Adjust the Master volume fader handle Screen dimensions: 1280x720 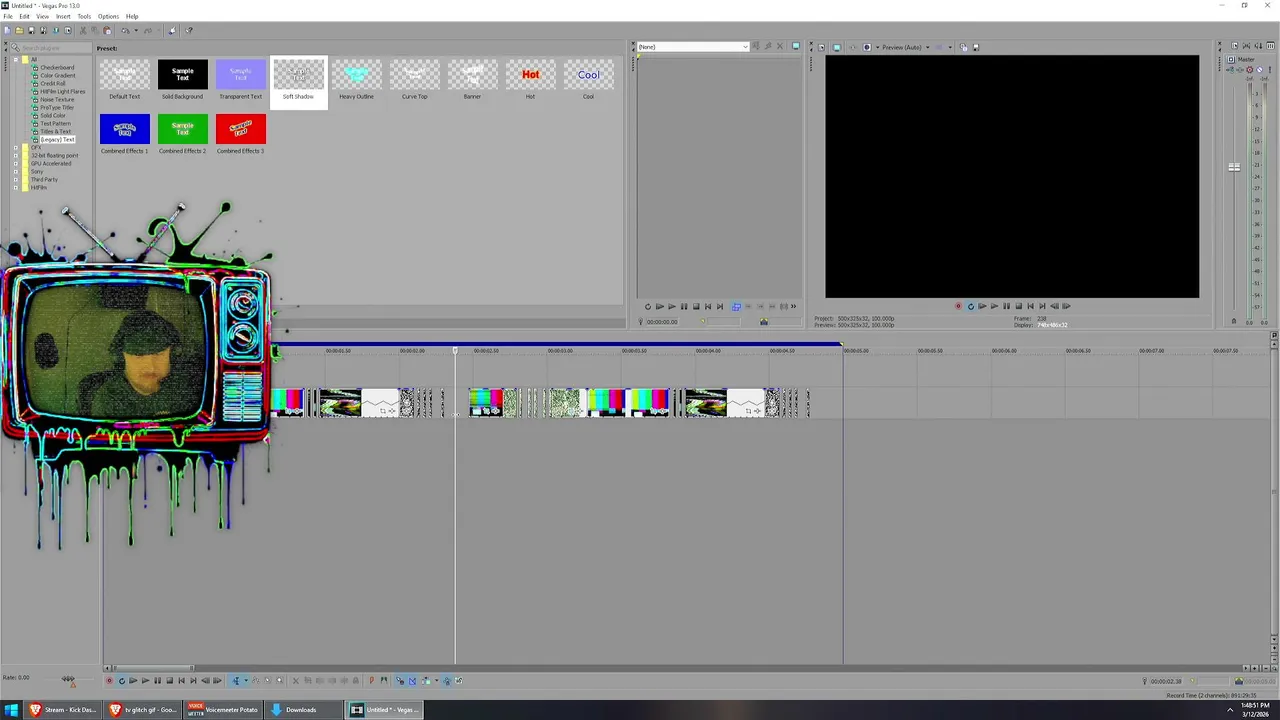pos(1234,167)
